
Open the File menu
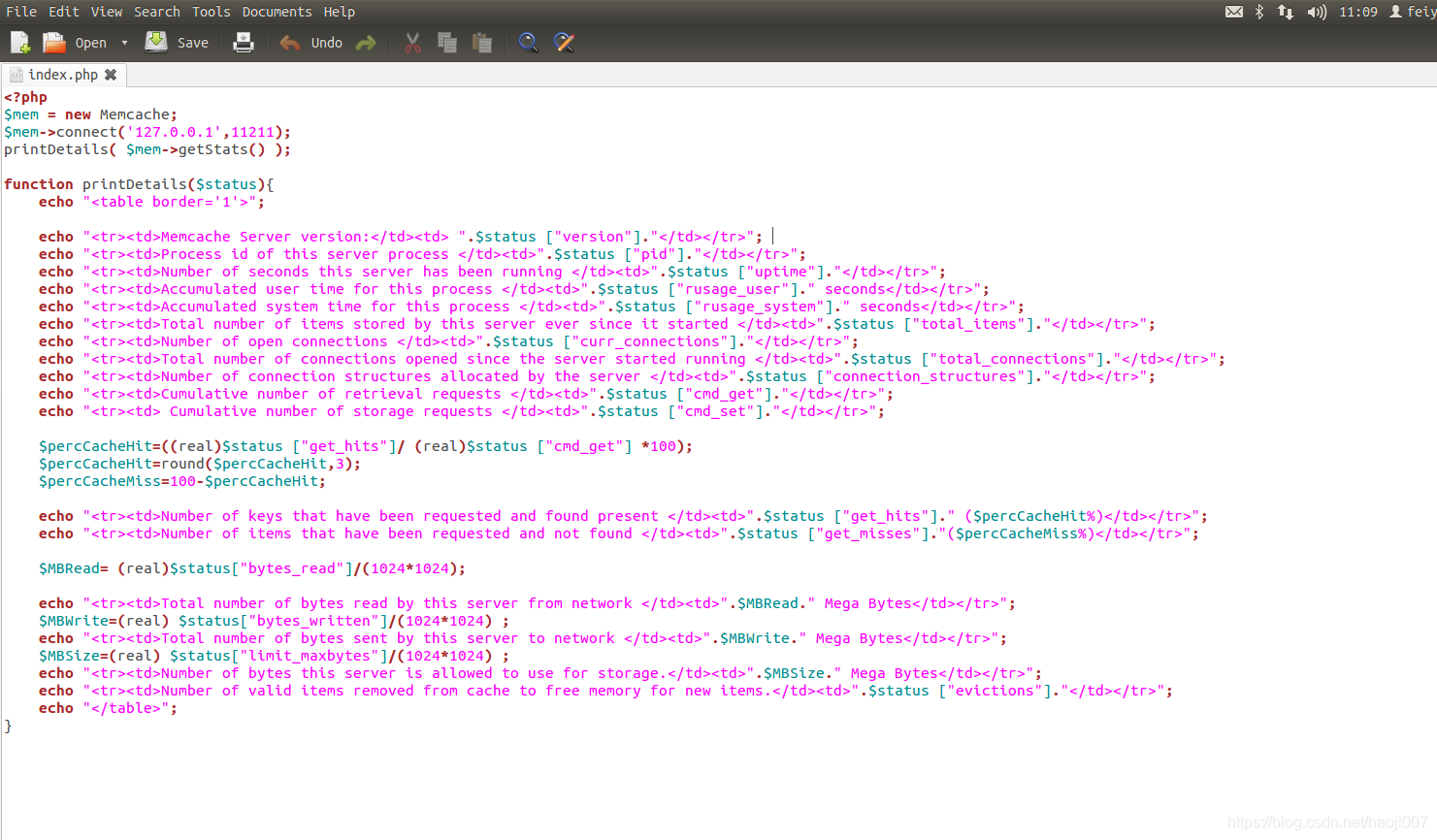[21, 12]
